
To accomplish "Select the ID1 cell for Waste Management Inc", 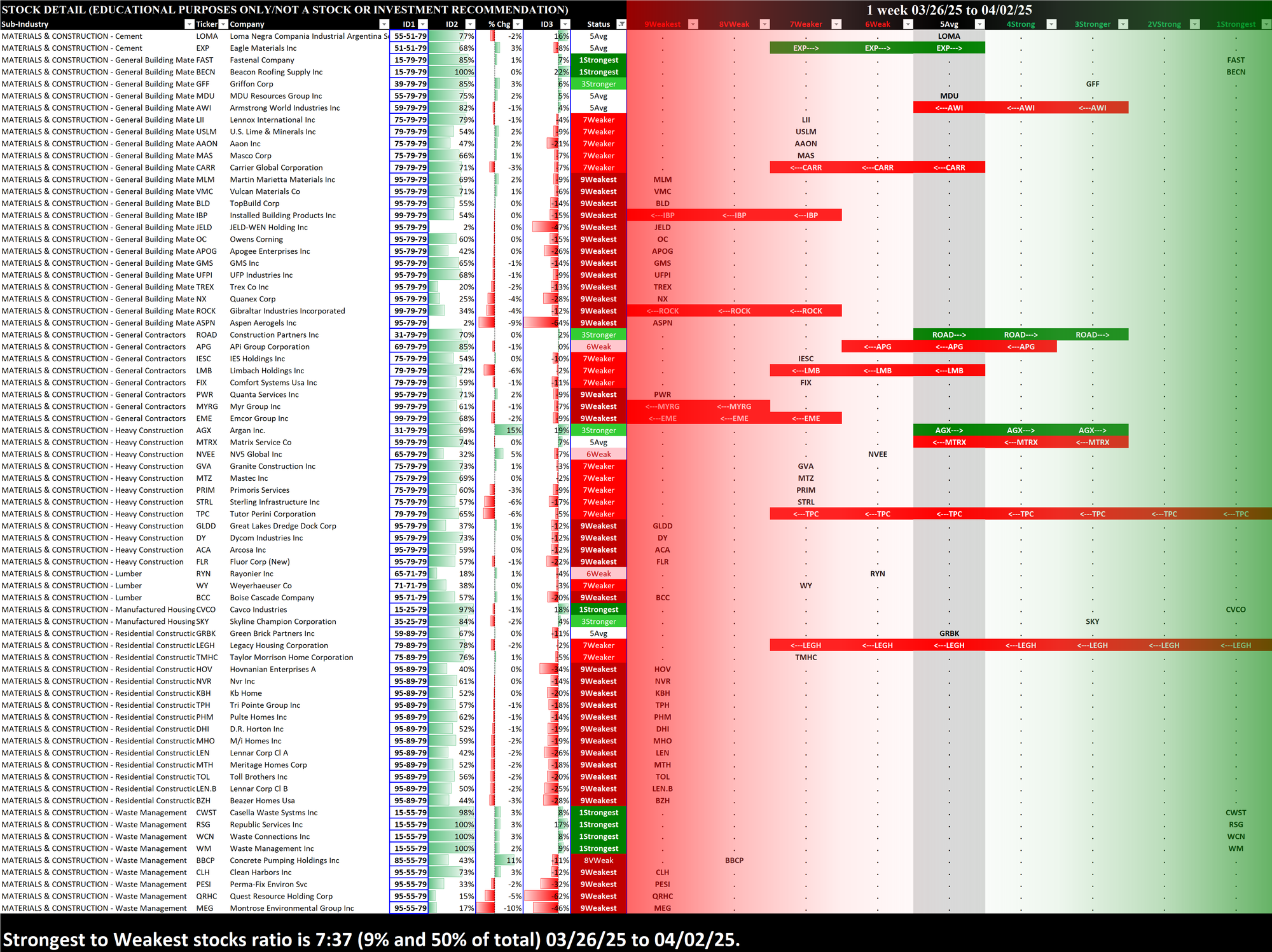I will (409, 848).
